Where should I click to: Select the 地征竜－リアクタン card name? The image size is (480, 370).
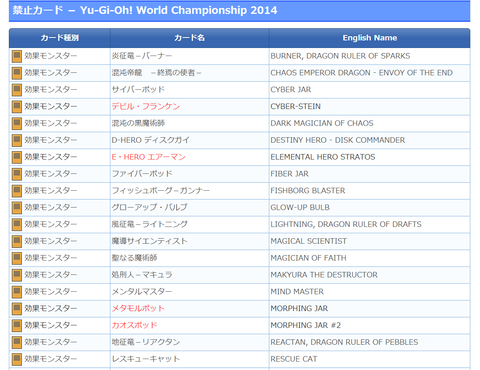(146, 342)
